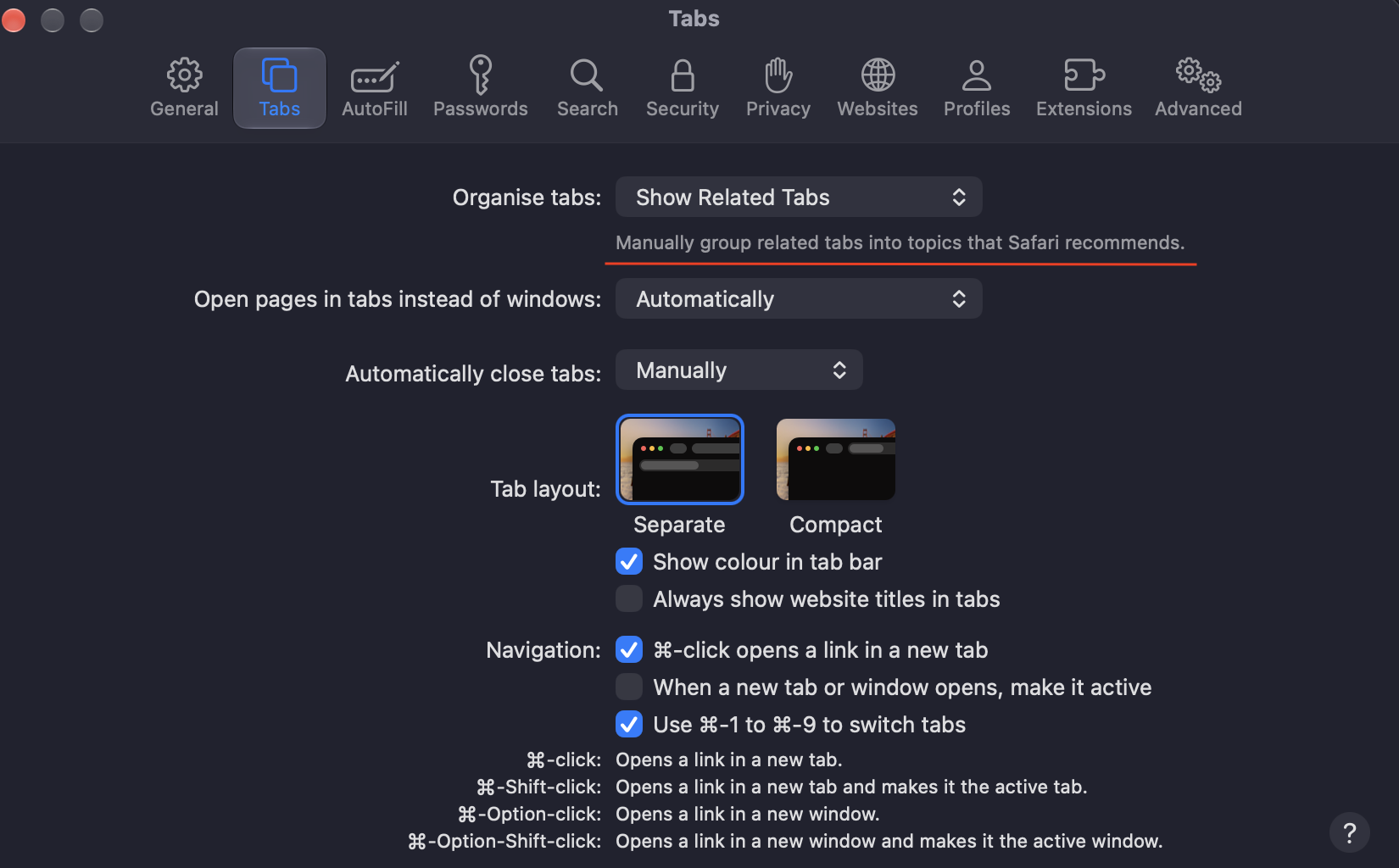Click the '⌘-Option-Shift-click:' shortcut label
Image resolution: width=1399 pixels, height=868 pixels.
click(504, 842)
